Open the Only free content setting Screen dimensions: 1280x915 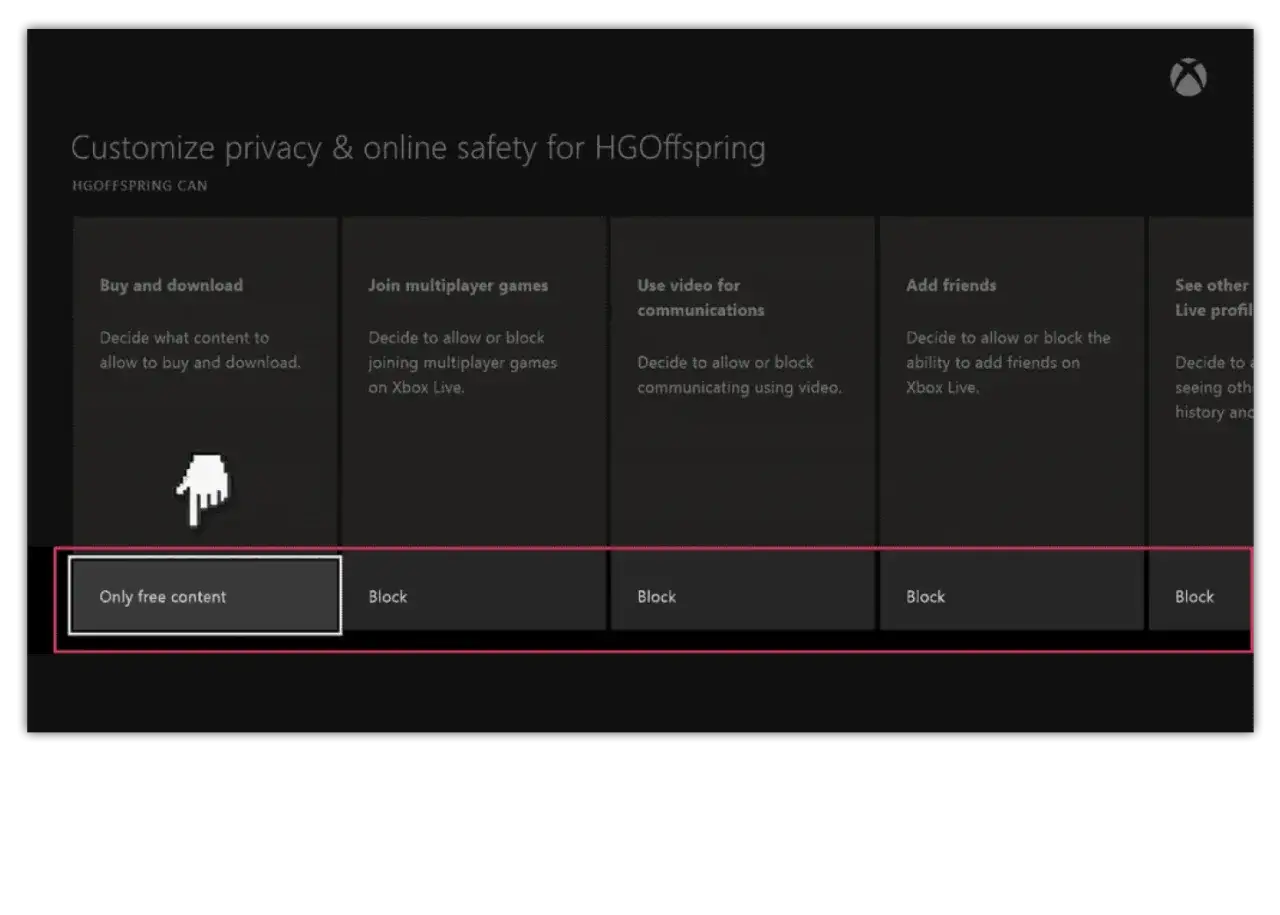(x=205, y=596)
